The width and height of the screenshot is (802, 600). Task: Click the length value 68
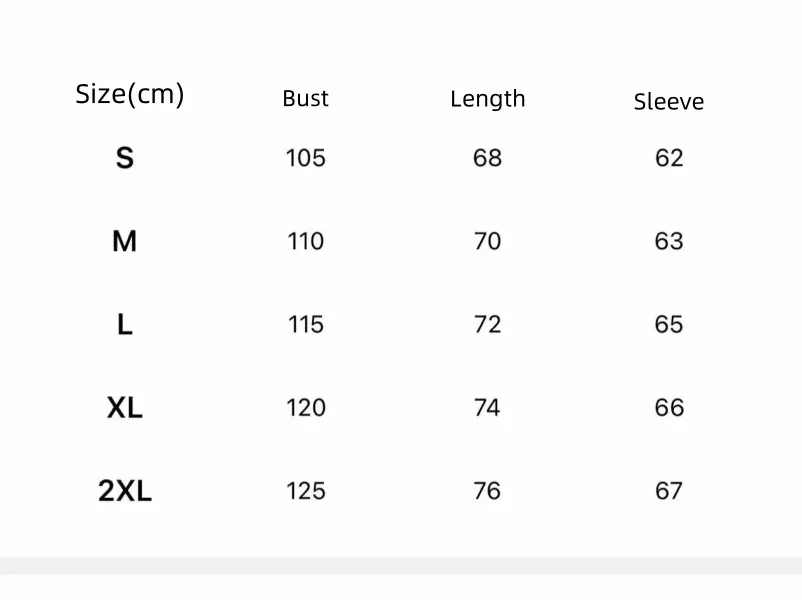pyautogui.click(x=487, y=158)
